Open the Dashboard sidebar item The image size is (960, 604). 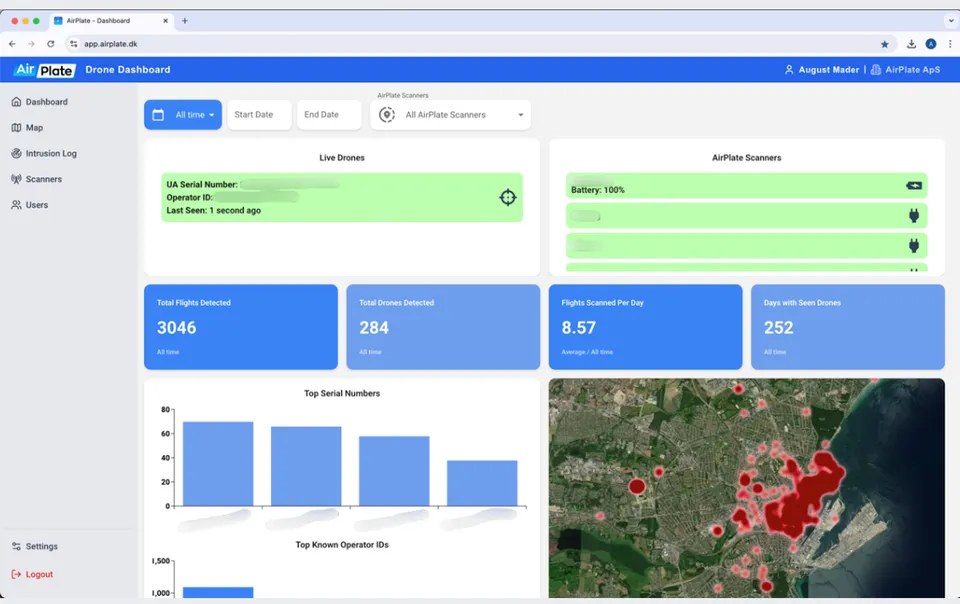point(40,102)
